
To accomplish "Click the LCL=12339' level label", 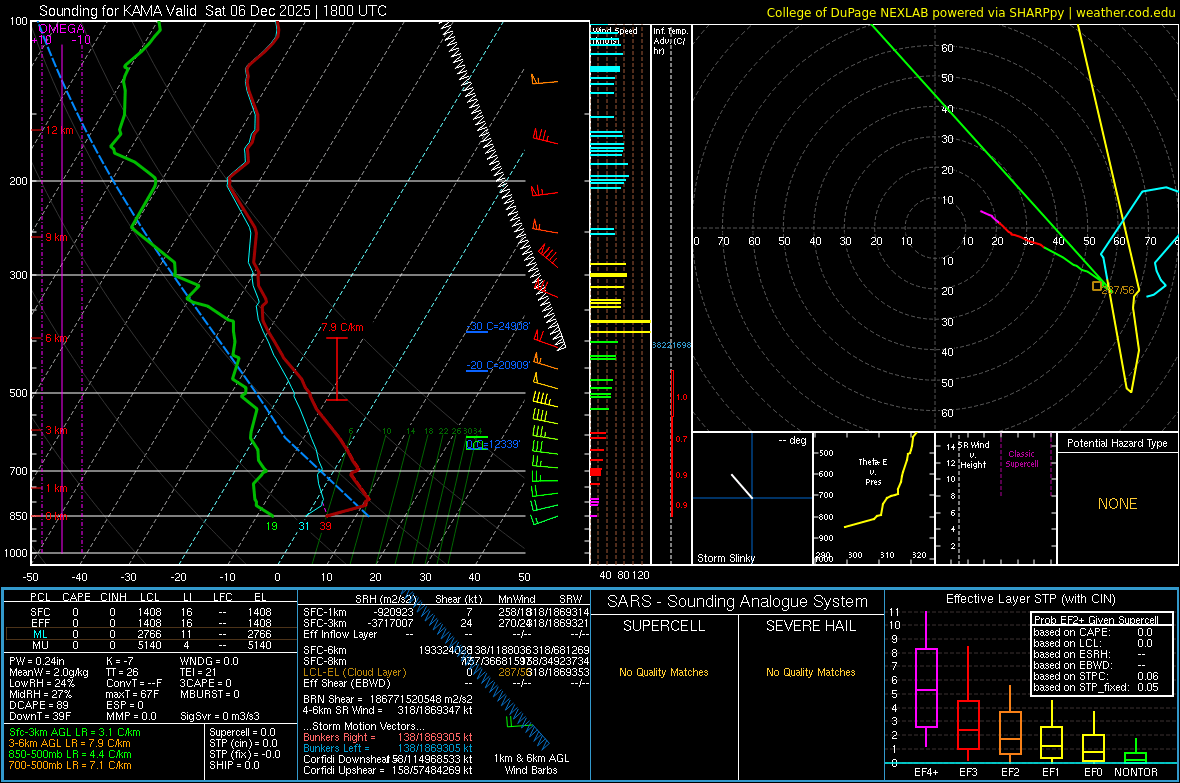I will click(493, 444).
